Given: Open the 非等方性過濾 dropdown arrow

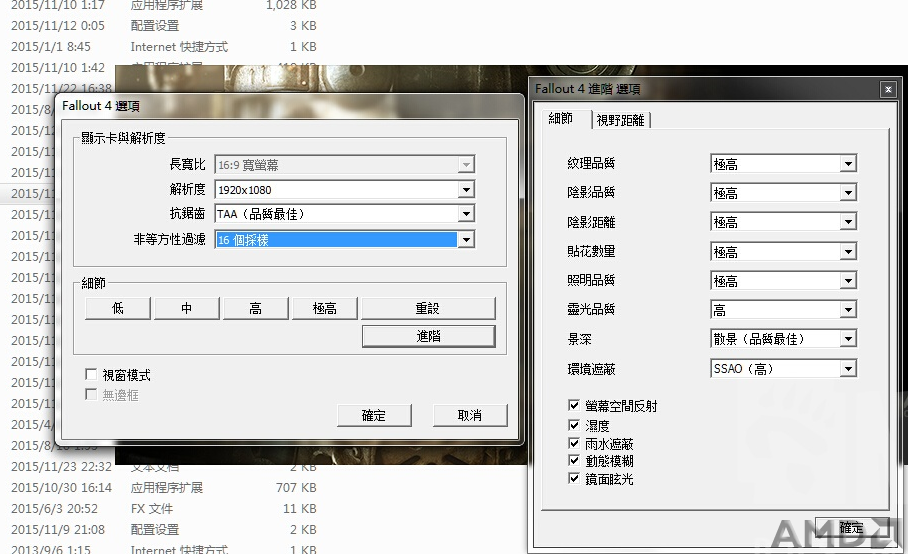Looking at the screenshot, I should (466, 240).
